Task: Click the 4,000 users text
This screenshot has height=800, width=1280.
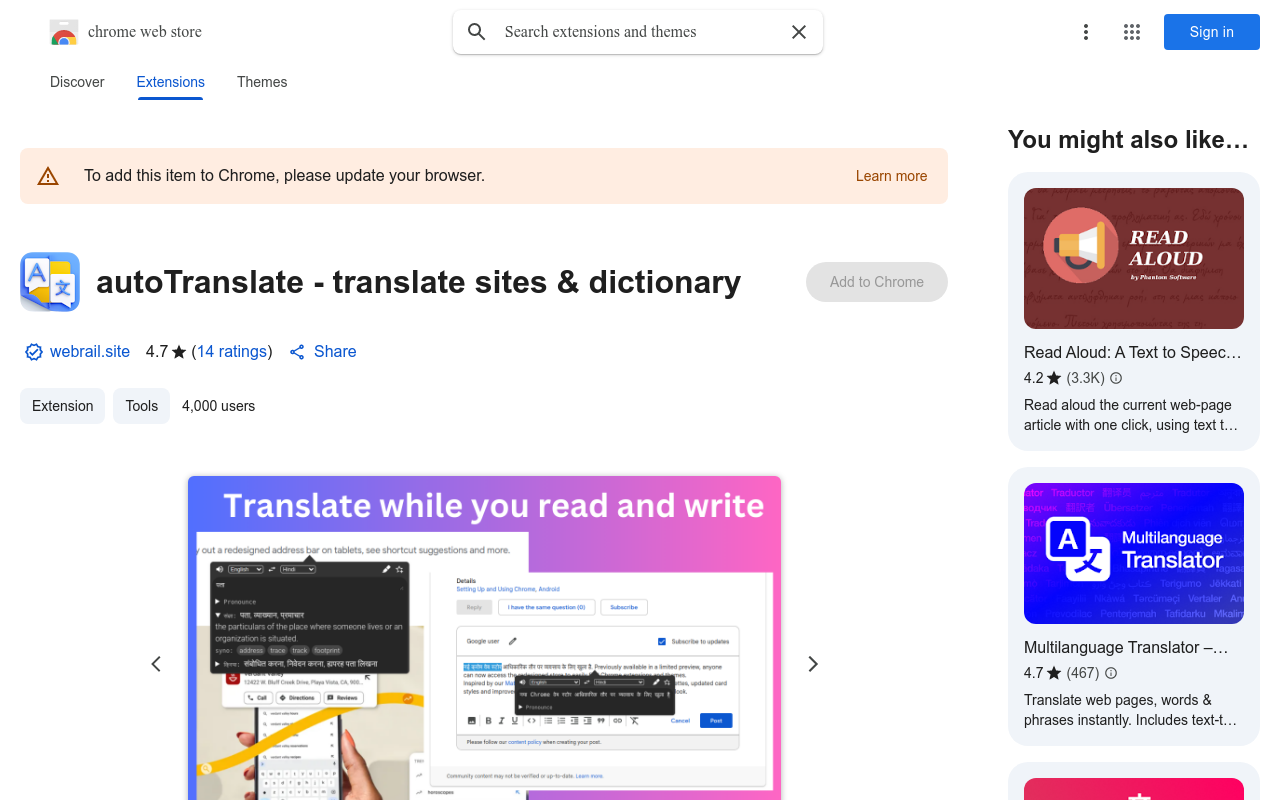Action: [x=218, y=406]
